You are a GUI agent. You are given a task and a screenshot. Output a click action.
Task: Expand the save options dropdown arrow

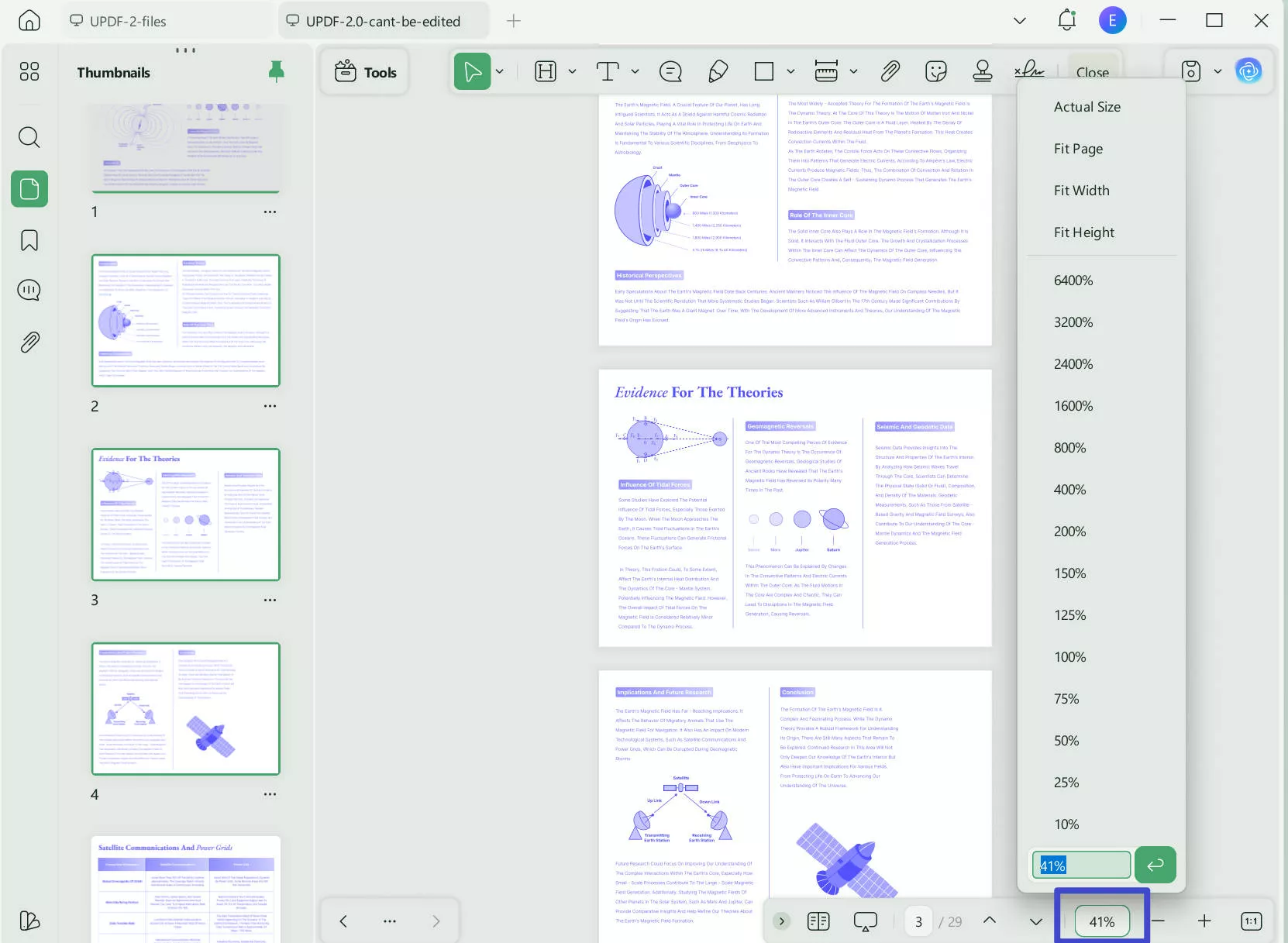1217,72
